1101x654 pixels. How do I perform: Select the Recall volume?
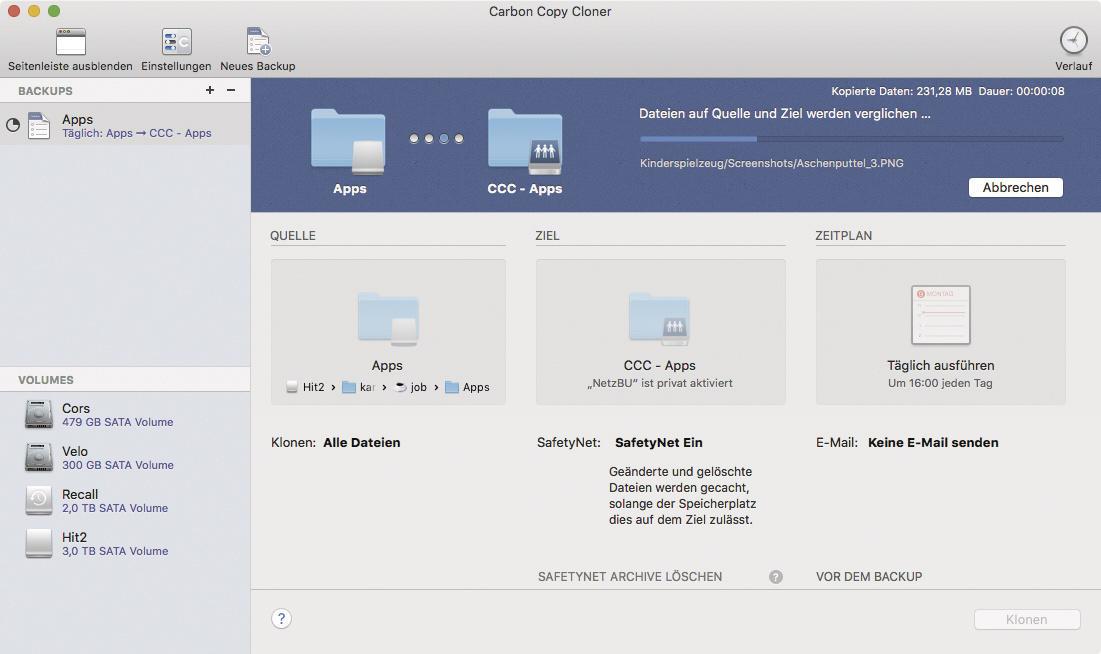pyautogui.click(x=125, y=500)
